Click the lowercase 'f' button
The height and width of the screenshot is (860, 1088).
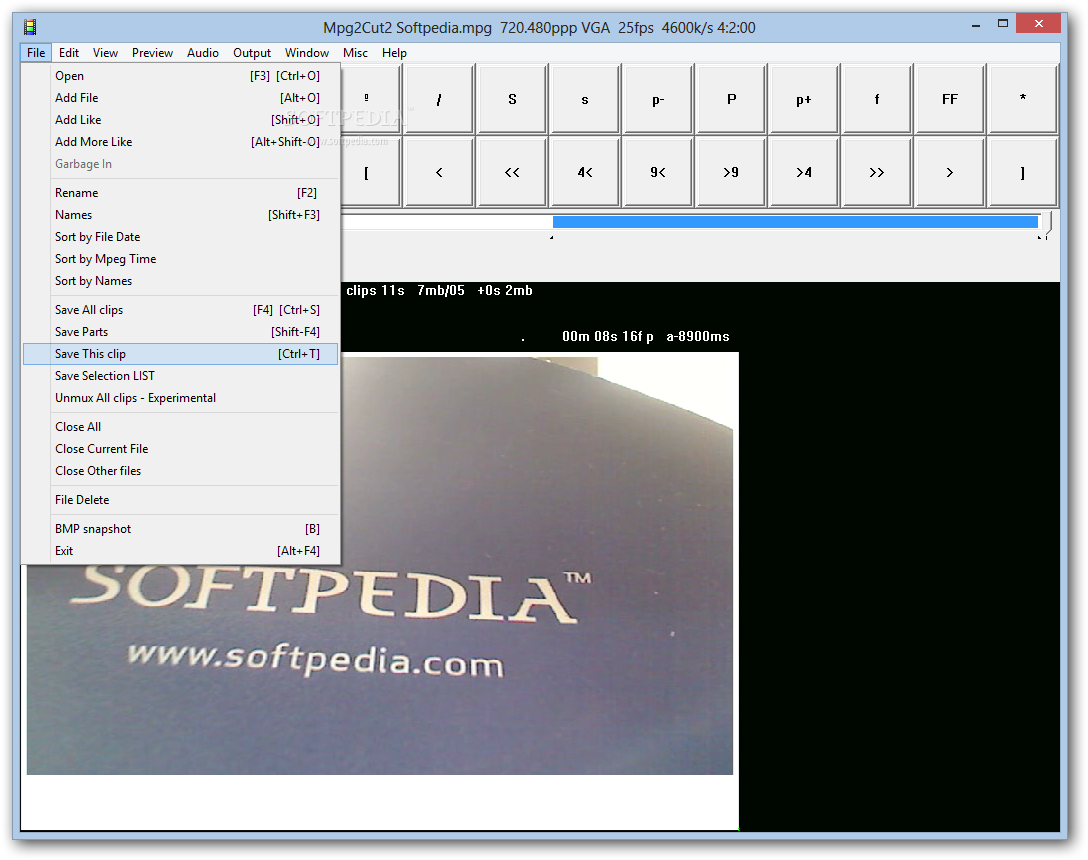point(877,99)
